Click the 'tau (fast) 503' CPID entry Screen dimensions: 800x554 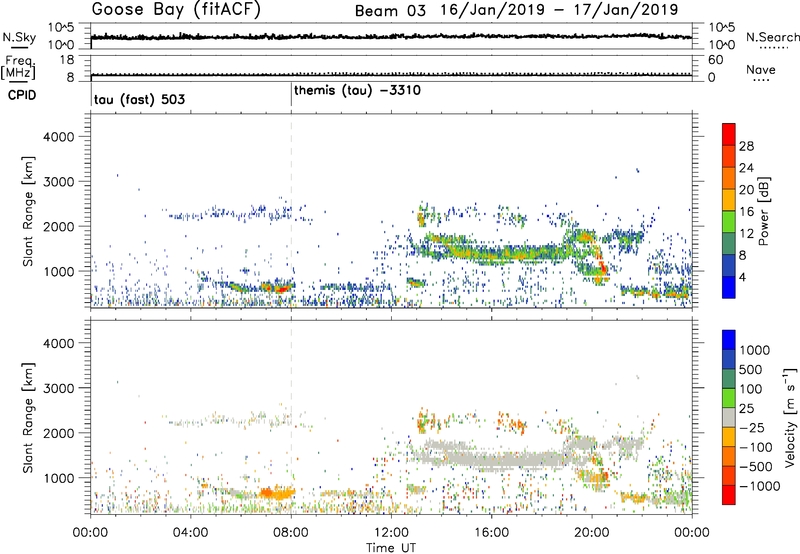(x=139, y=99)
